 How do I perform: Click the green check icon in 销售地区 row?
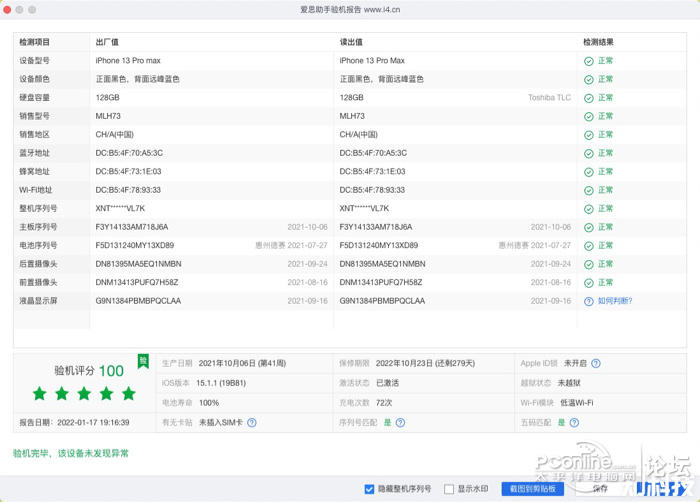(589, 135)
